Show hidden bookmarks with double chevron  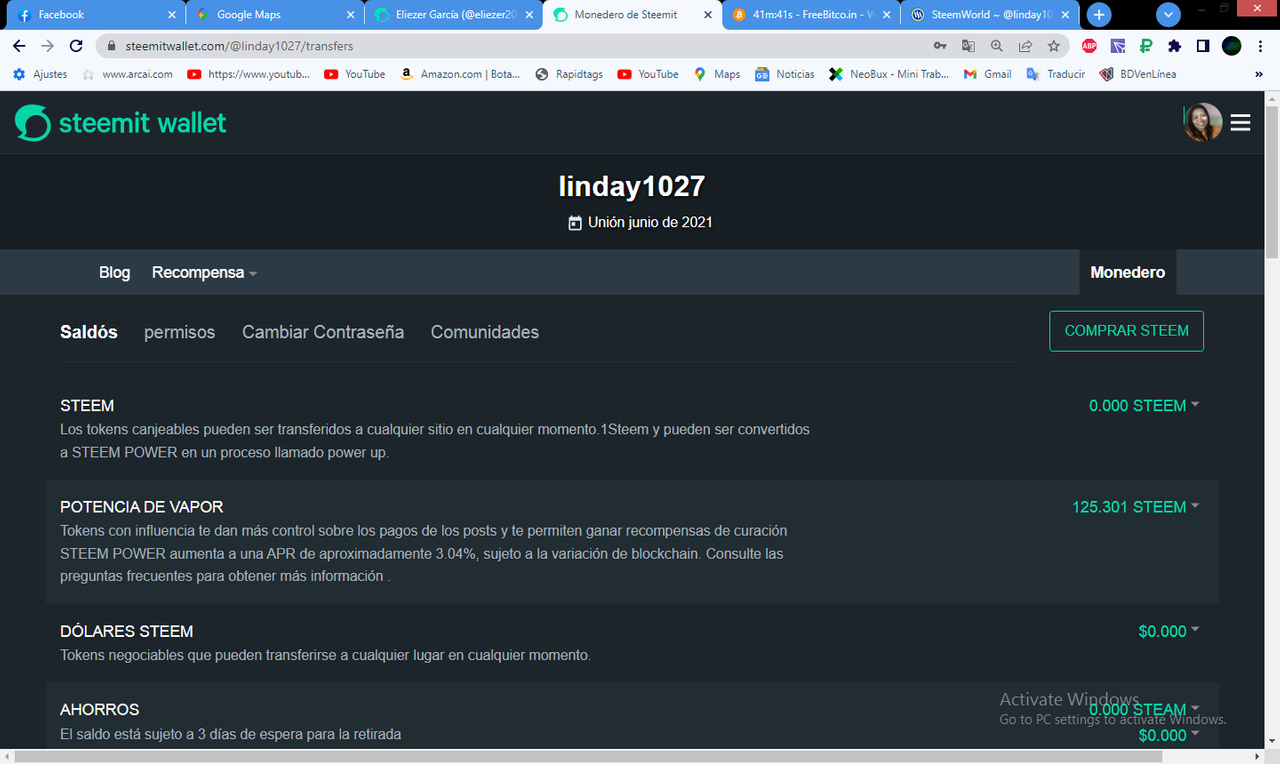[x=1259, y=74]
